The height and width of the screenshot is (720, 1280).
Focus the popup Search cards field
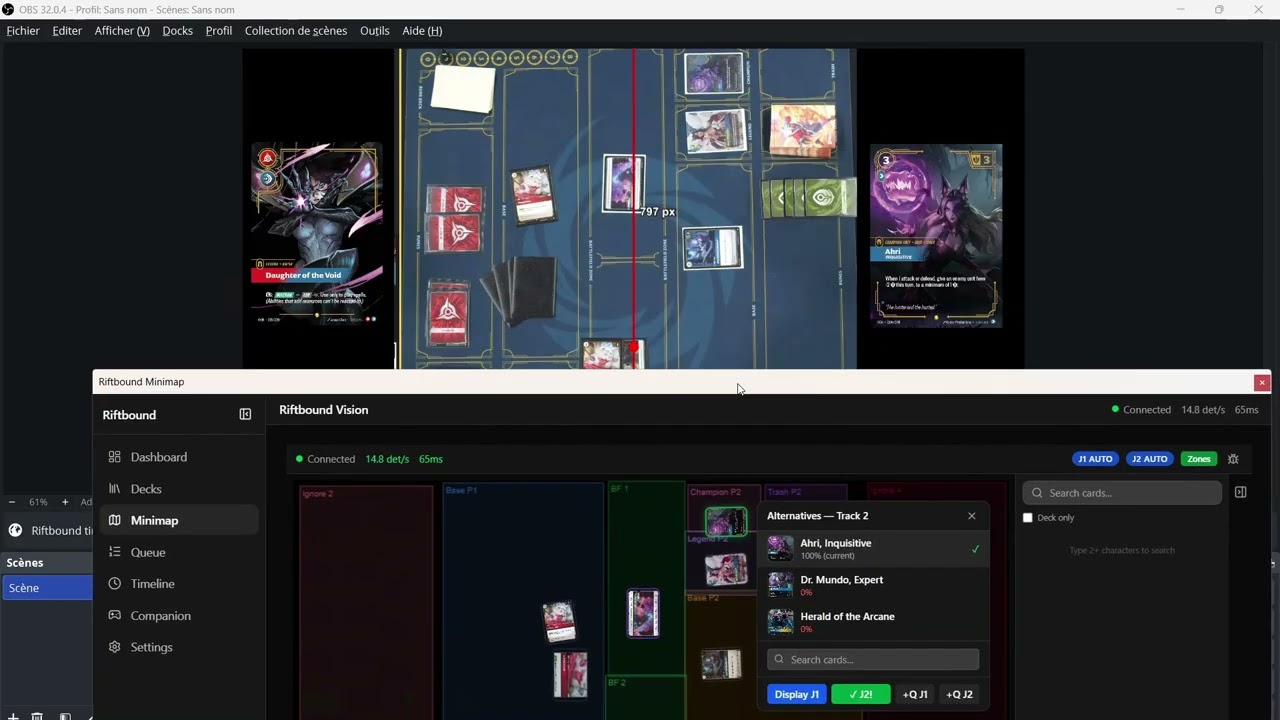pos(873,659)
